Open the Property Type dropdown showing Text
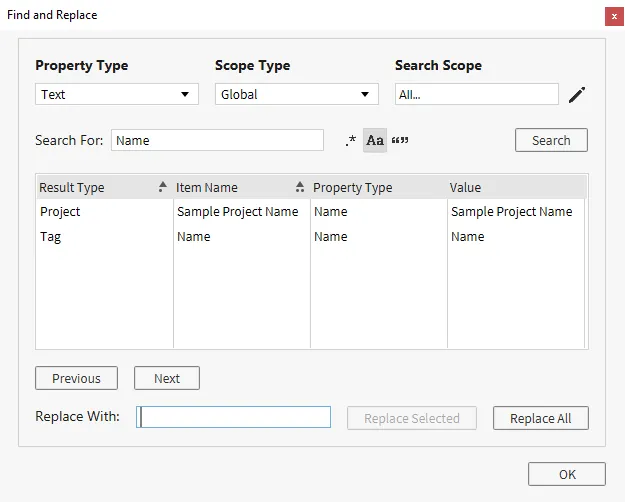Screen dimensions: 625x502 tap(116, 94)
